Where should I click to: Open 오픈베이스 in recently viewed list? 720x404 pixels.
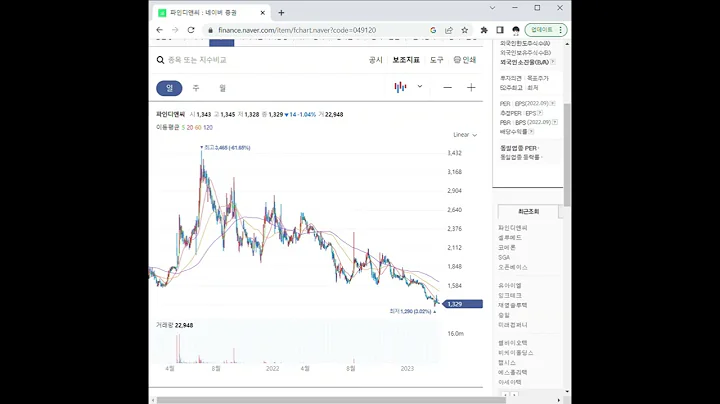513,267
